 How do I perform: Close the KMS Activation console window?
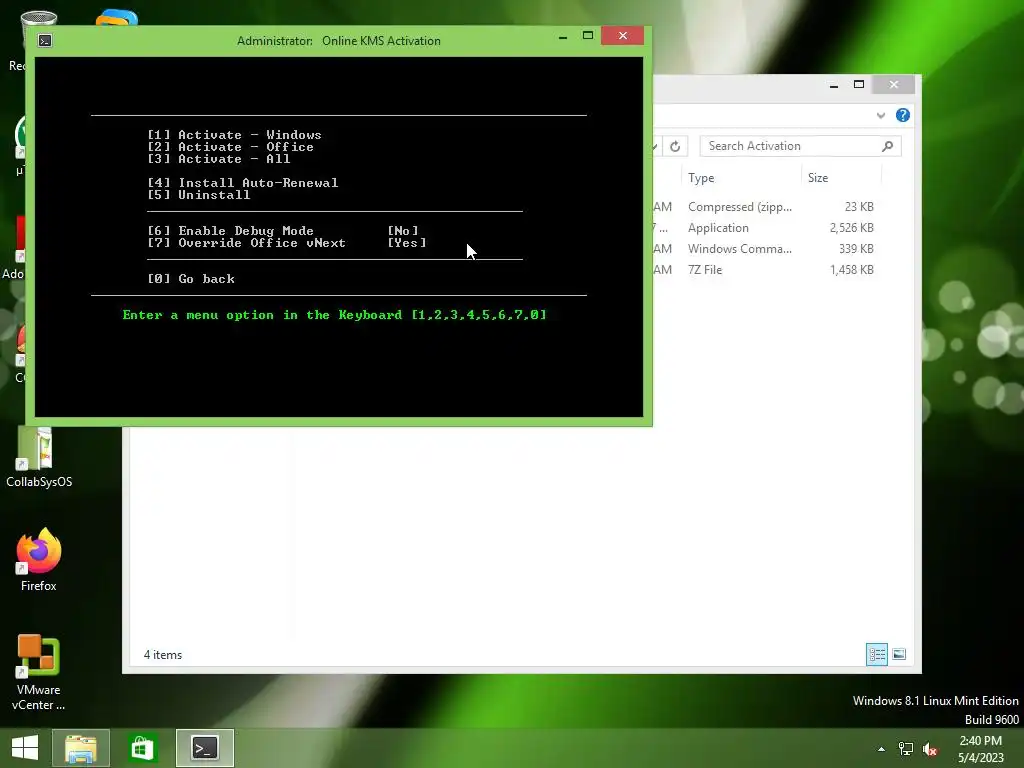[622, 36]
